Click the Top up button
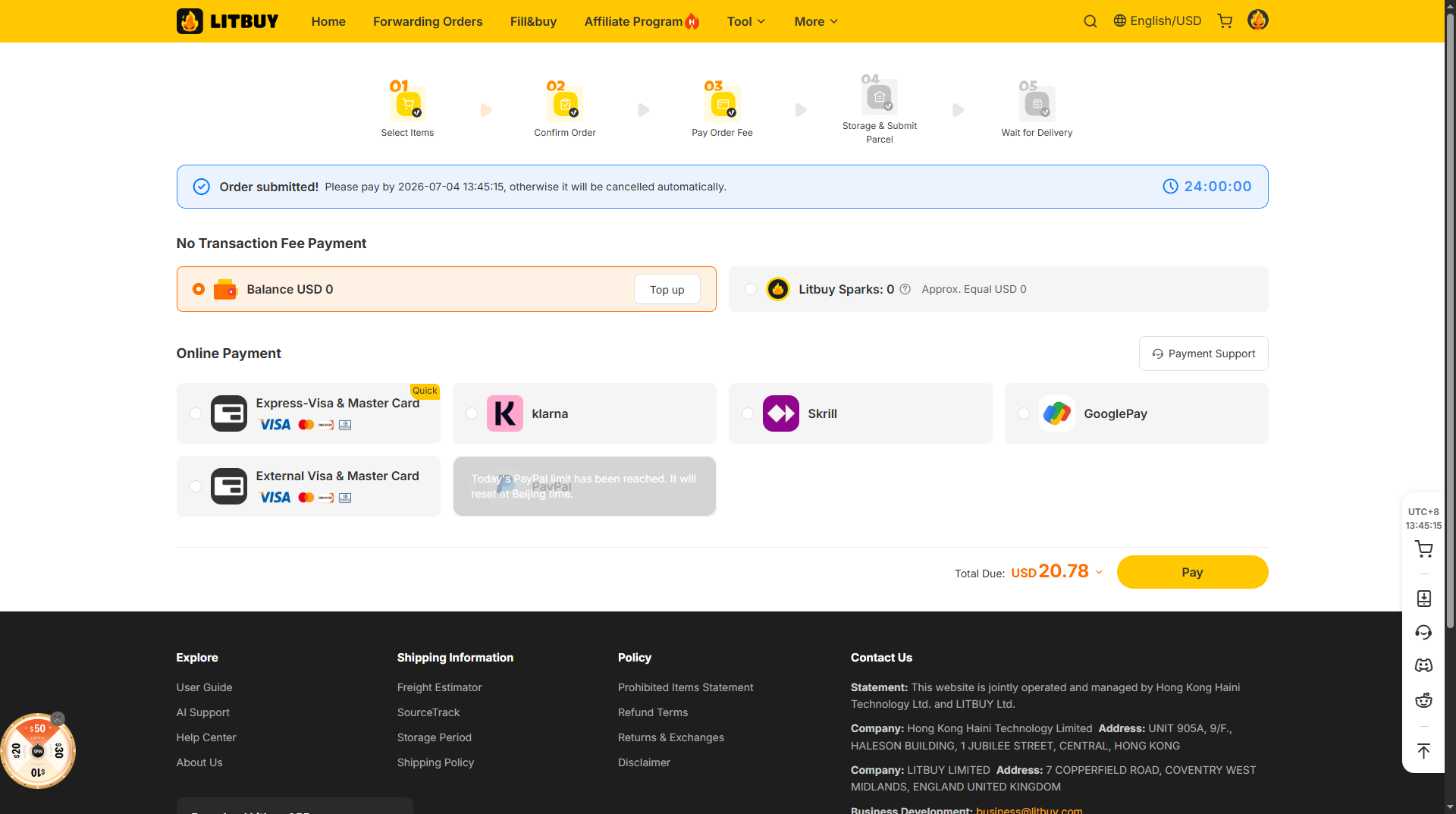 coord(667,290)
